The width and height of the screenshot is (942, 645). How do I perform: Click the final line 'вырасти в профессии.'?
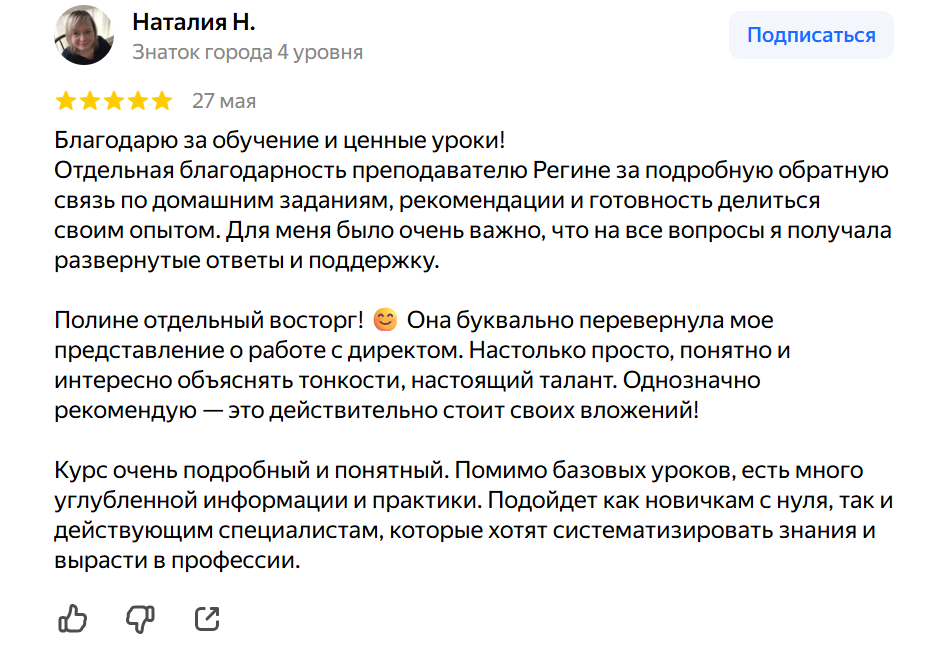coord(177,560)
